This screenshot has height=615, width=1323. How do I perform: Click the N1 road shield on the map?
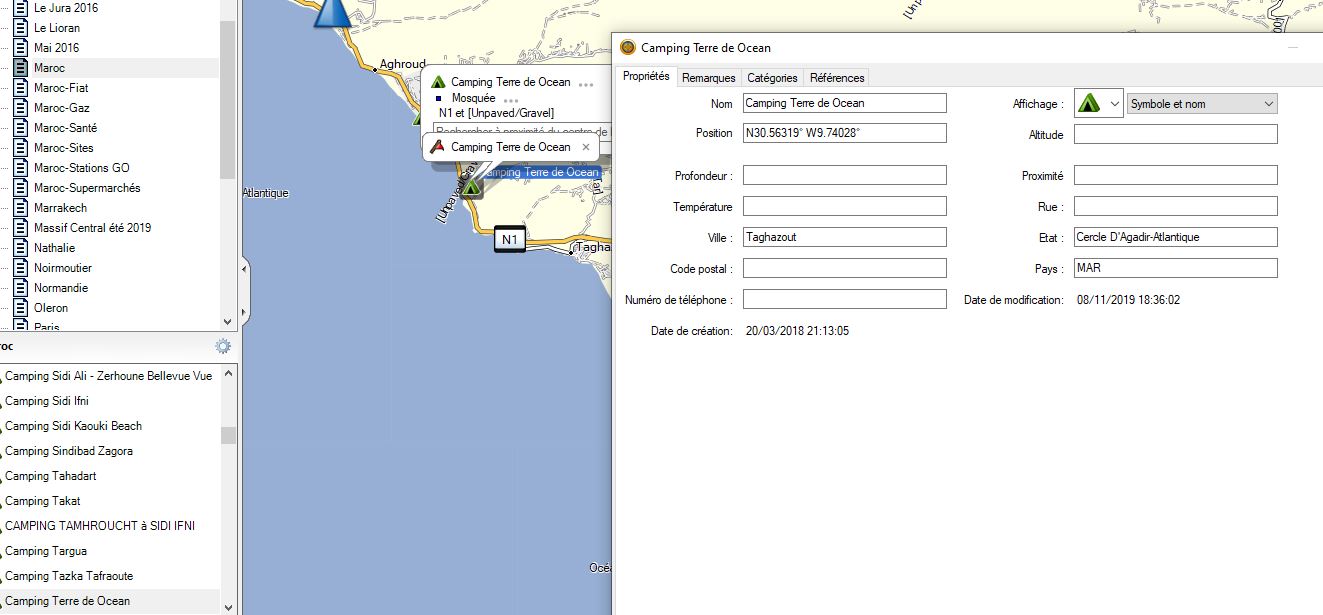coord(510,240)
